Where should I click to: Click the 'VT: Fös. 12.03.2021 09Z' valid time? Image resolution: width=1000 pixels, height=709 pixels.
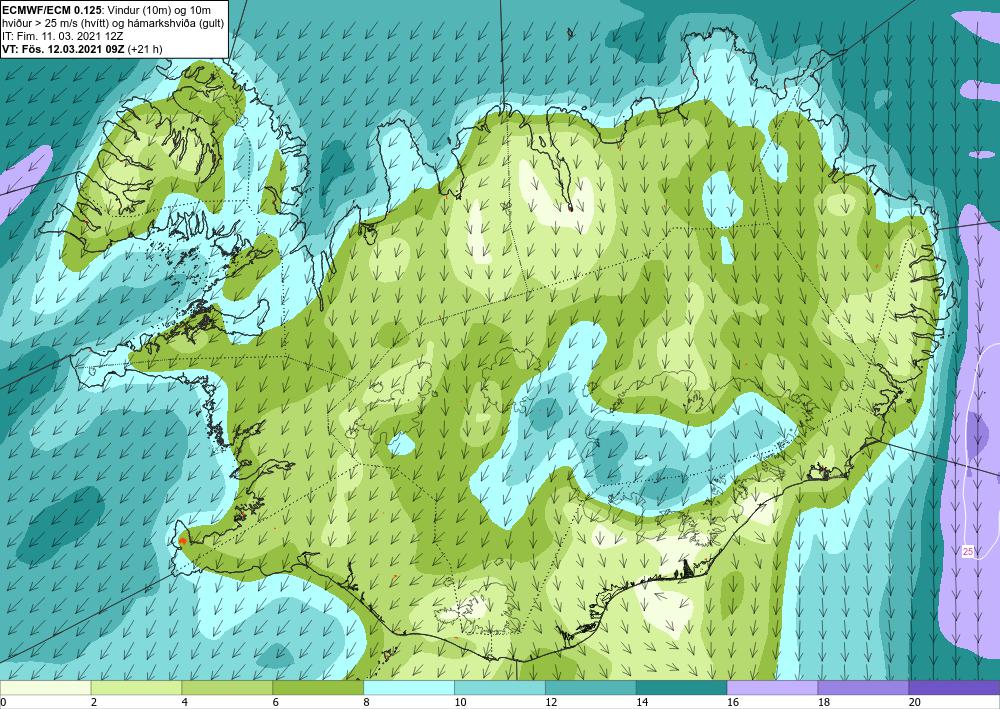coord(63,49)
